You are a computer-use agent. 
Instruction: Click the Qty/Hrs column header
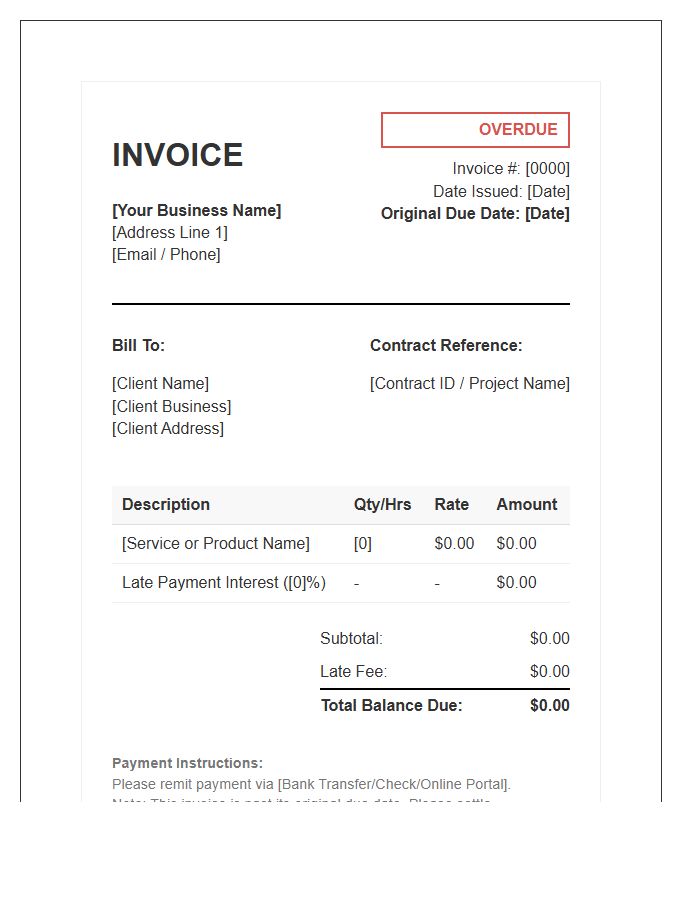coord(382,505)
